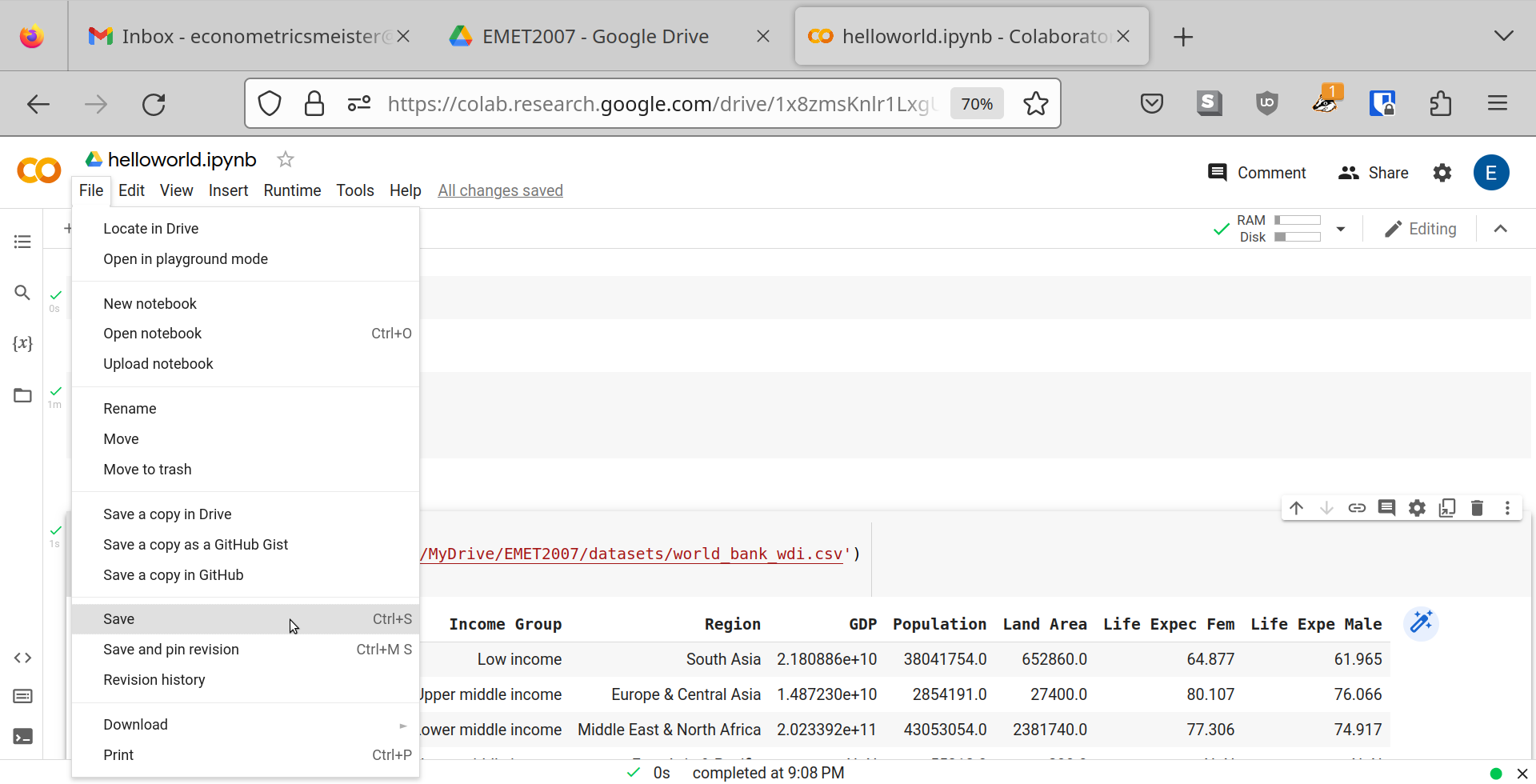
Task: Click the 70% zoom level indicator
Action: pos(977,104)
